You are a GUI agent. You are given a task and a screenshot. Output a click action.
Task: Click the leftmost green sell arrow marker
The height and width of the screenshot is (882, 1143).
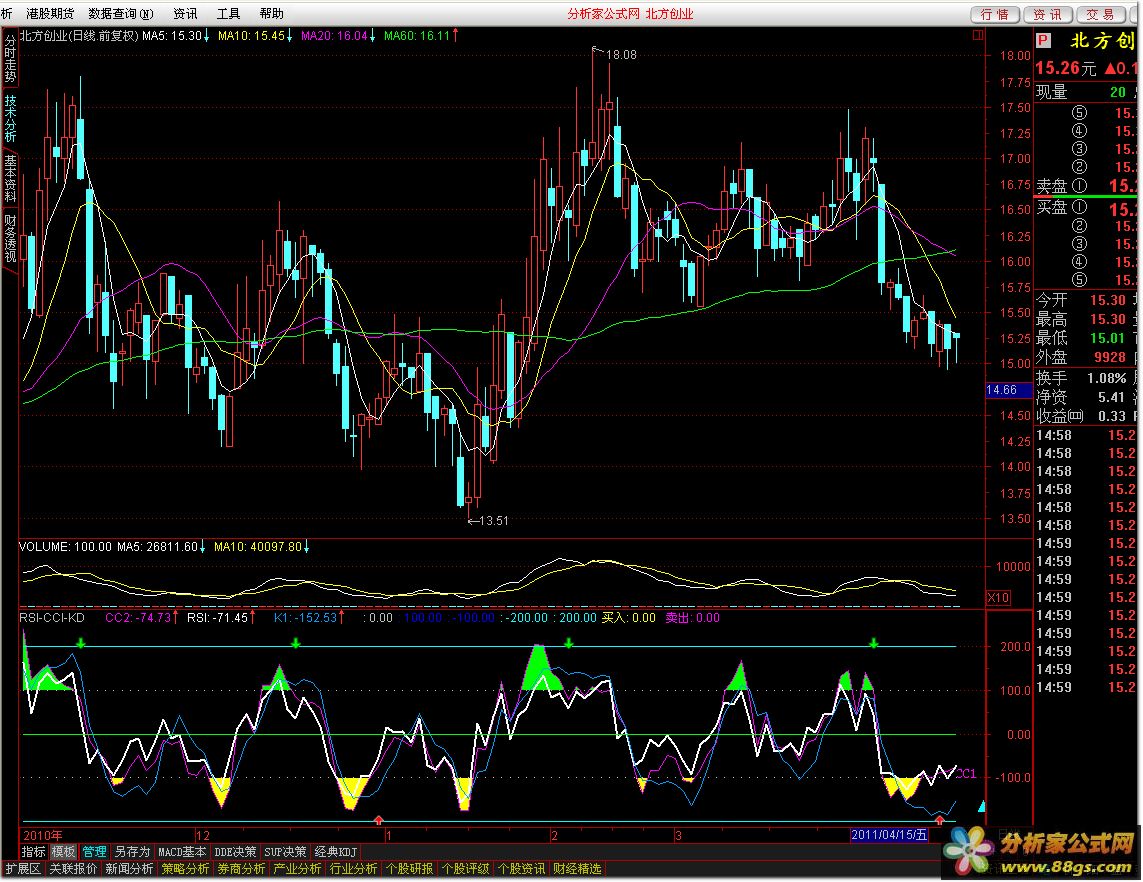[81, 643]
